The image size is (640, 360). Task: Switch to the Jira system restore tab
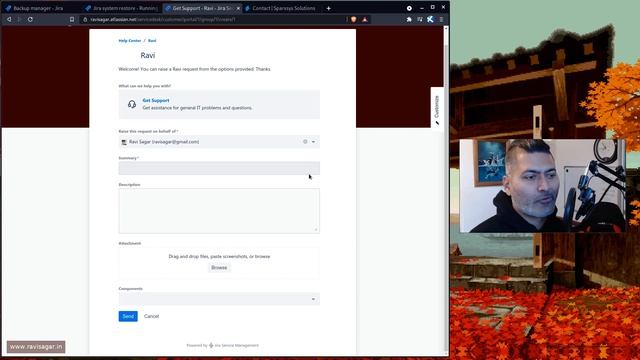122,8
